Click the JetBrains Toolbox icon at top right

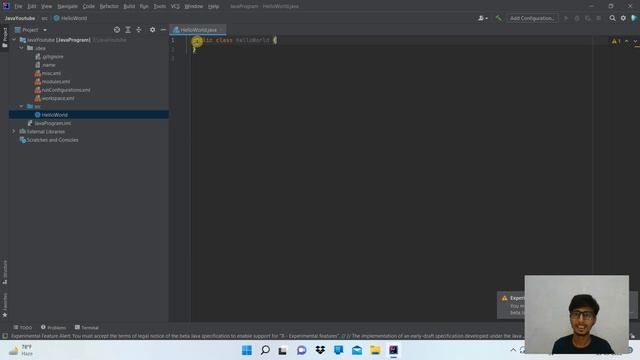pyautogui.click(x=634, y=18)
